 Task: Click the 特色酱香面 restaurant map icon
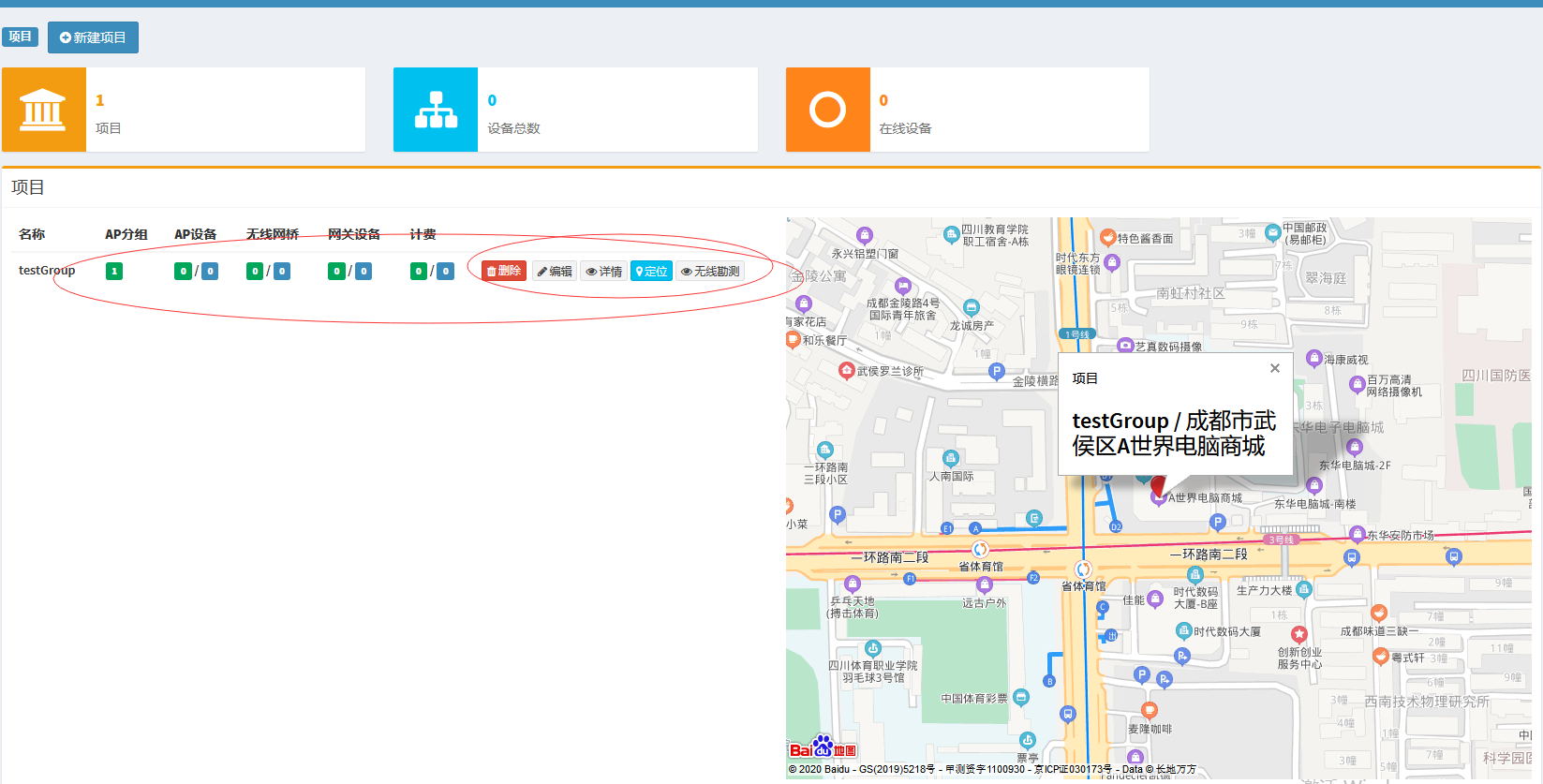click(x=1107, y=237)
